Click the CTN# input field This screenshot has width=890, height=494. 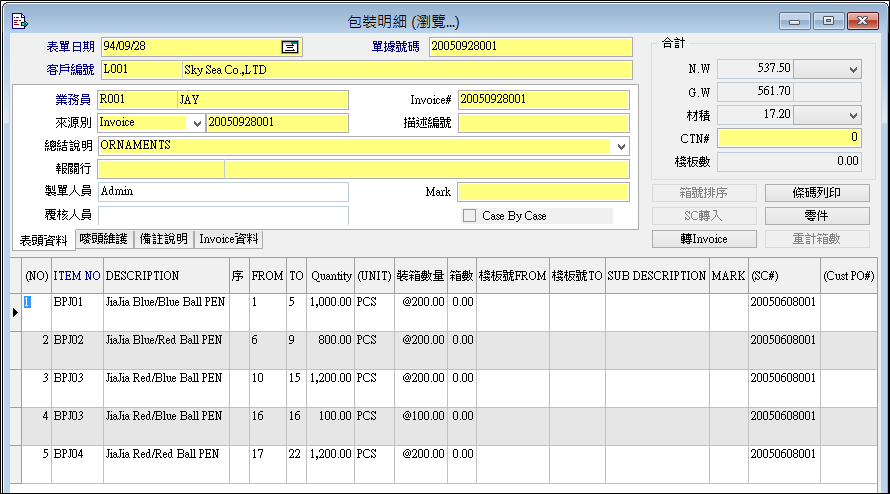coord(788,138)
